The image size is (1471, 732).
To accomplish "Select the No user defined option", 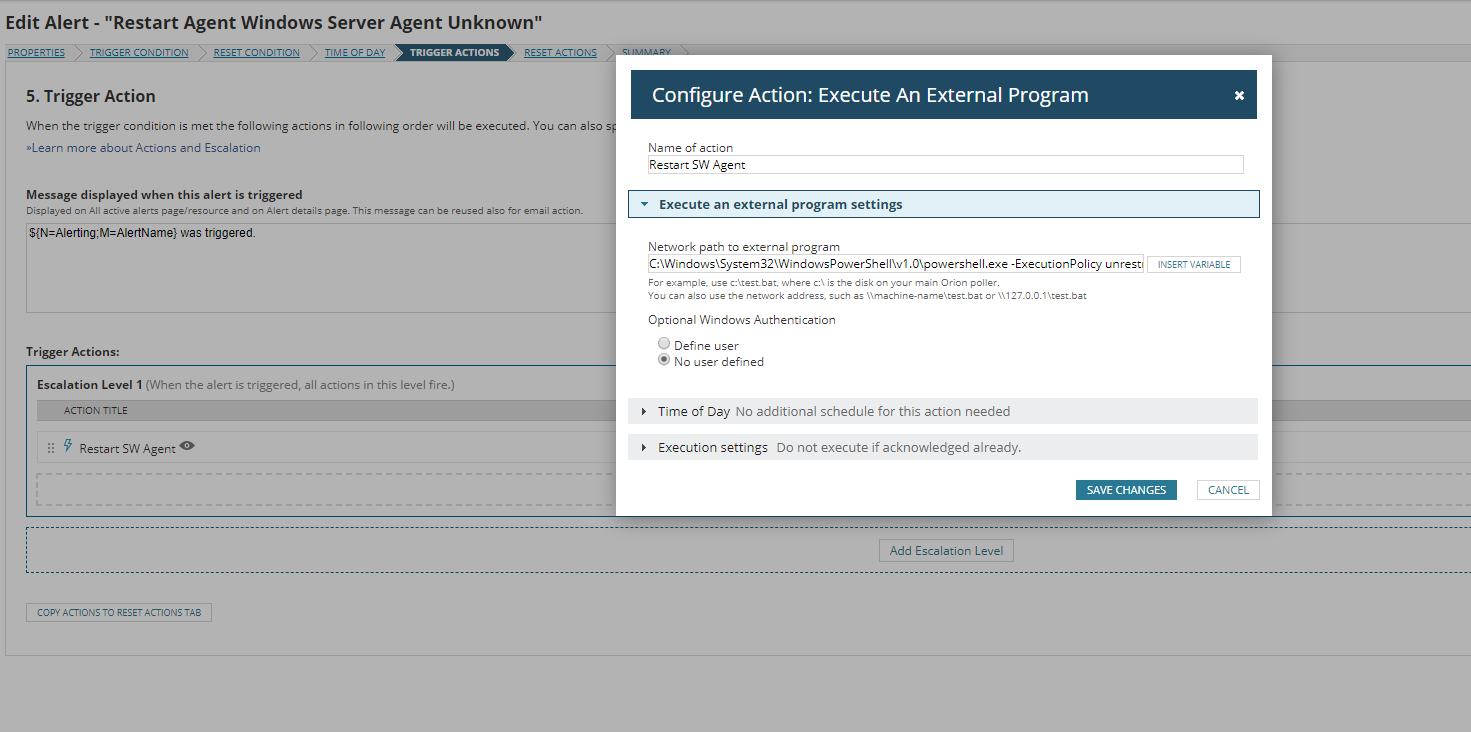I will point(664,361).
